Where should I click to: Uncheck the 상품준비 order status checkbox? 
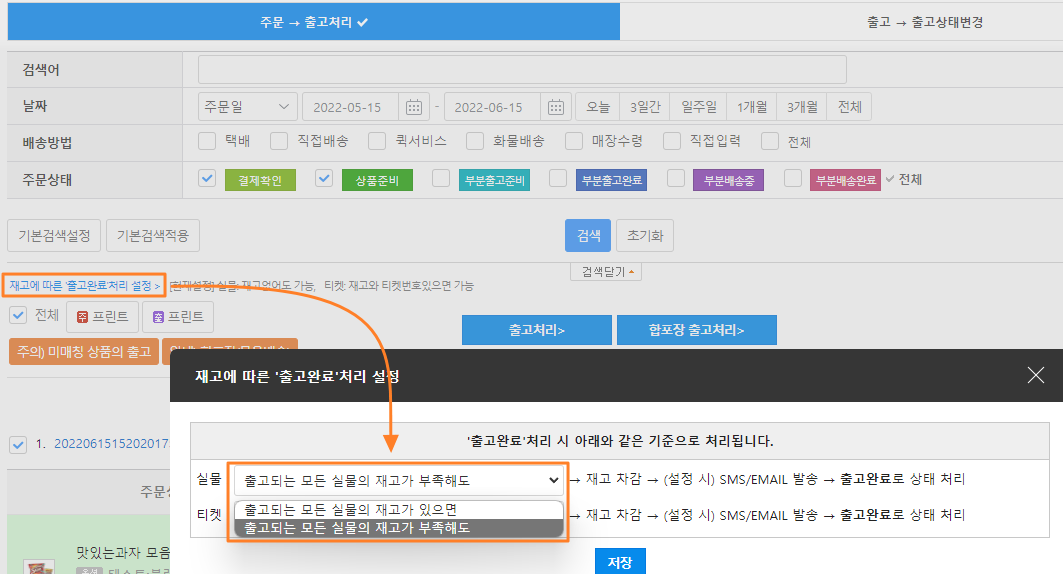[324, 178]
